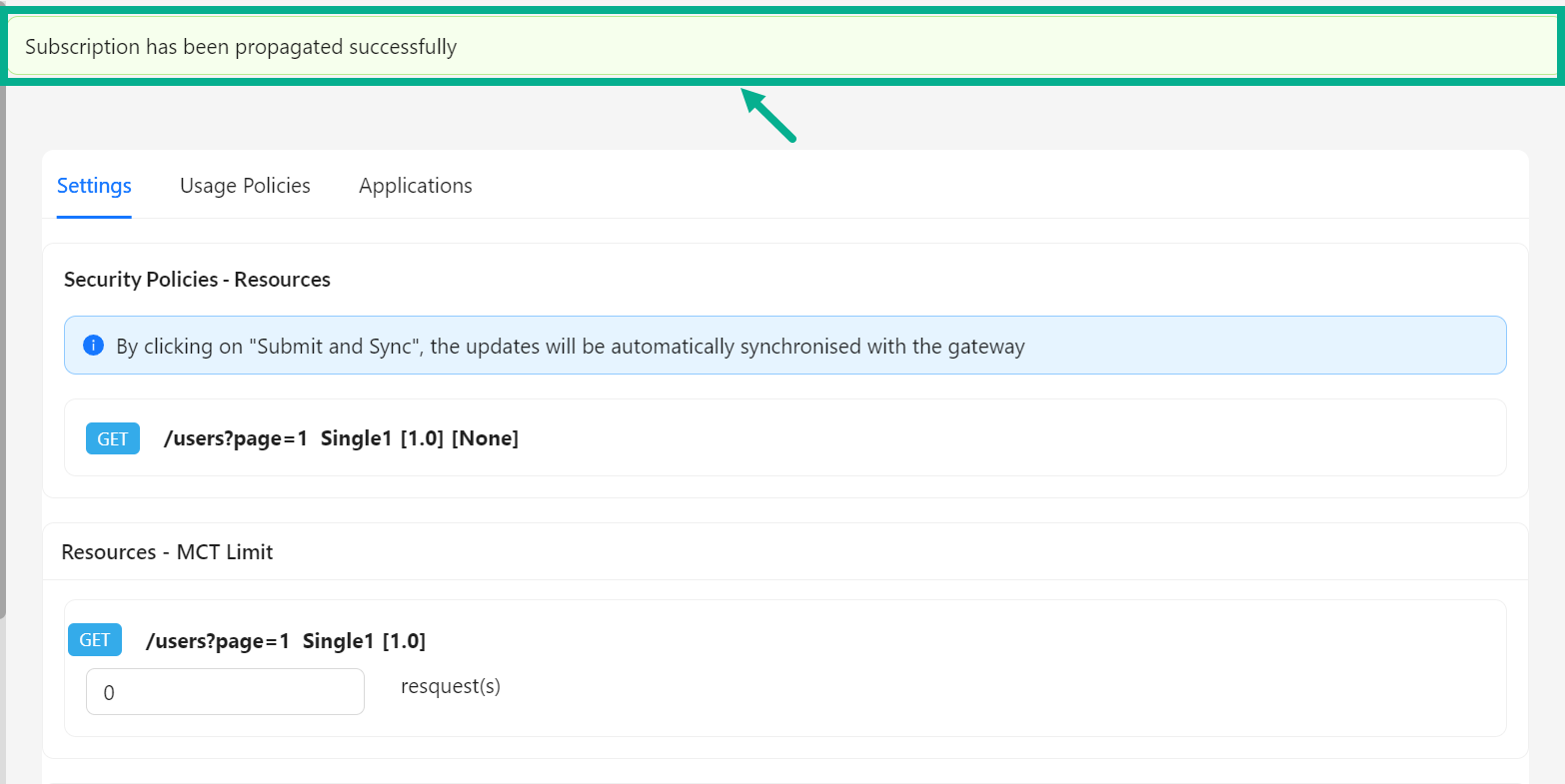Click the Submit and Sync info message text

pos(571,347)
